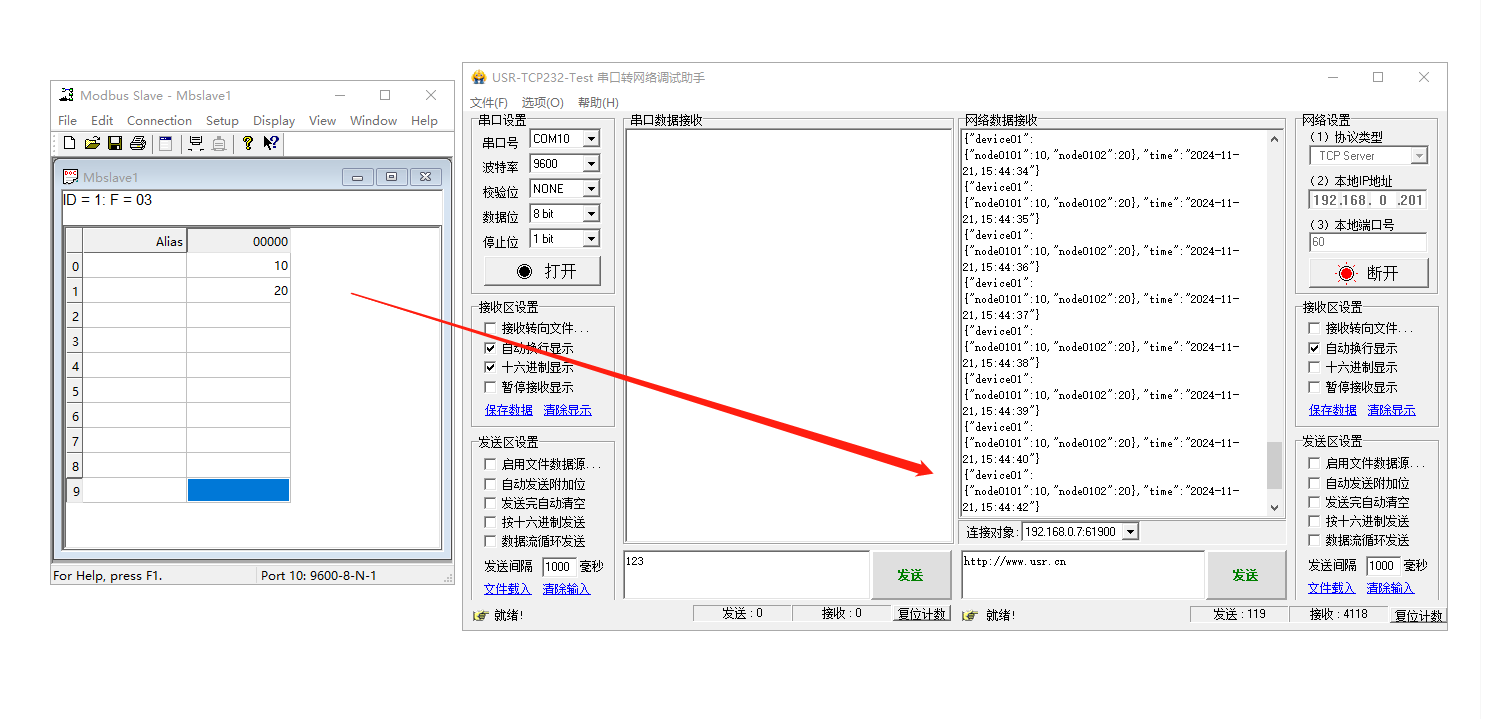Enable network-side 发送完自动清空 checkbox

1314,502
